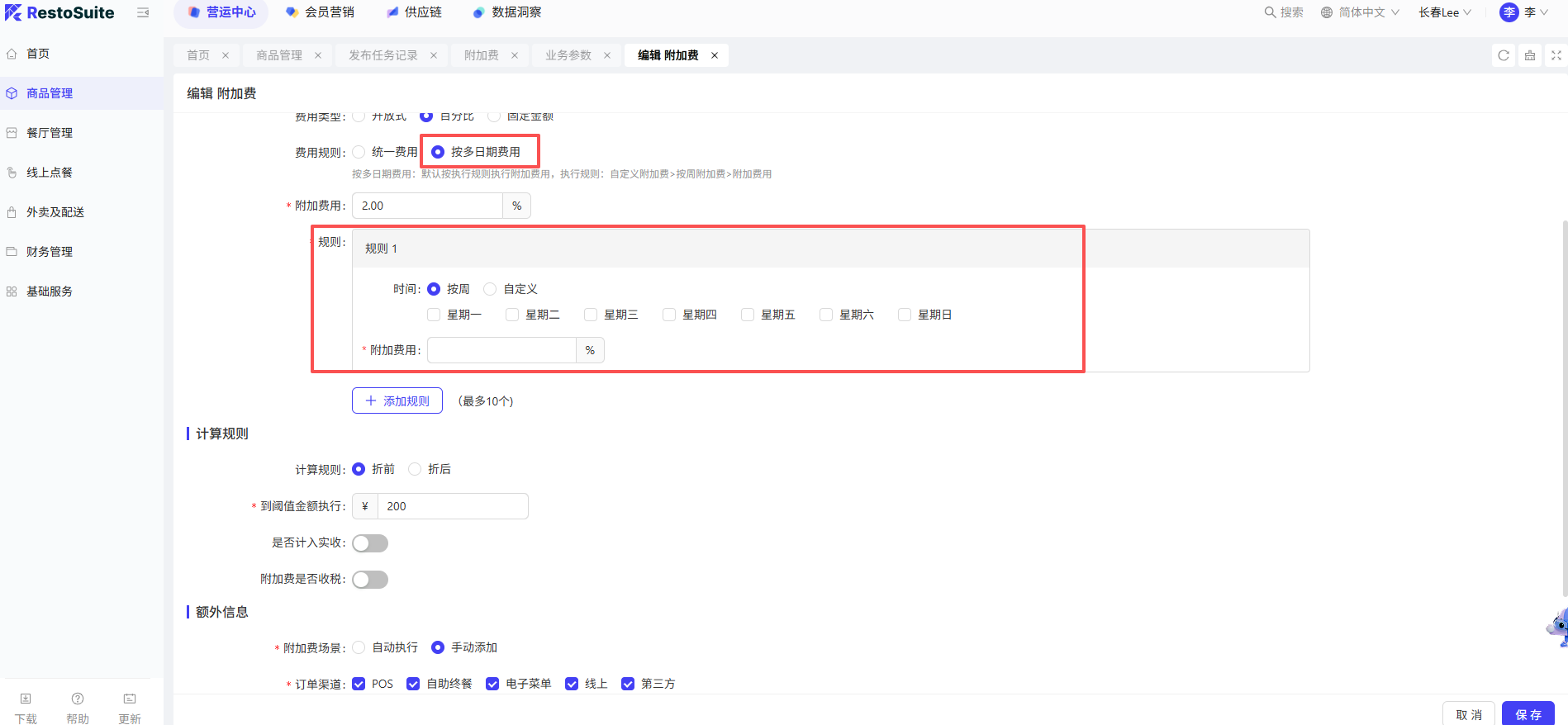This screenshot has height=725, width=1568.
Task: Toggle the 是否计入实收 switch
Action: click(x=370, y=543)
